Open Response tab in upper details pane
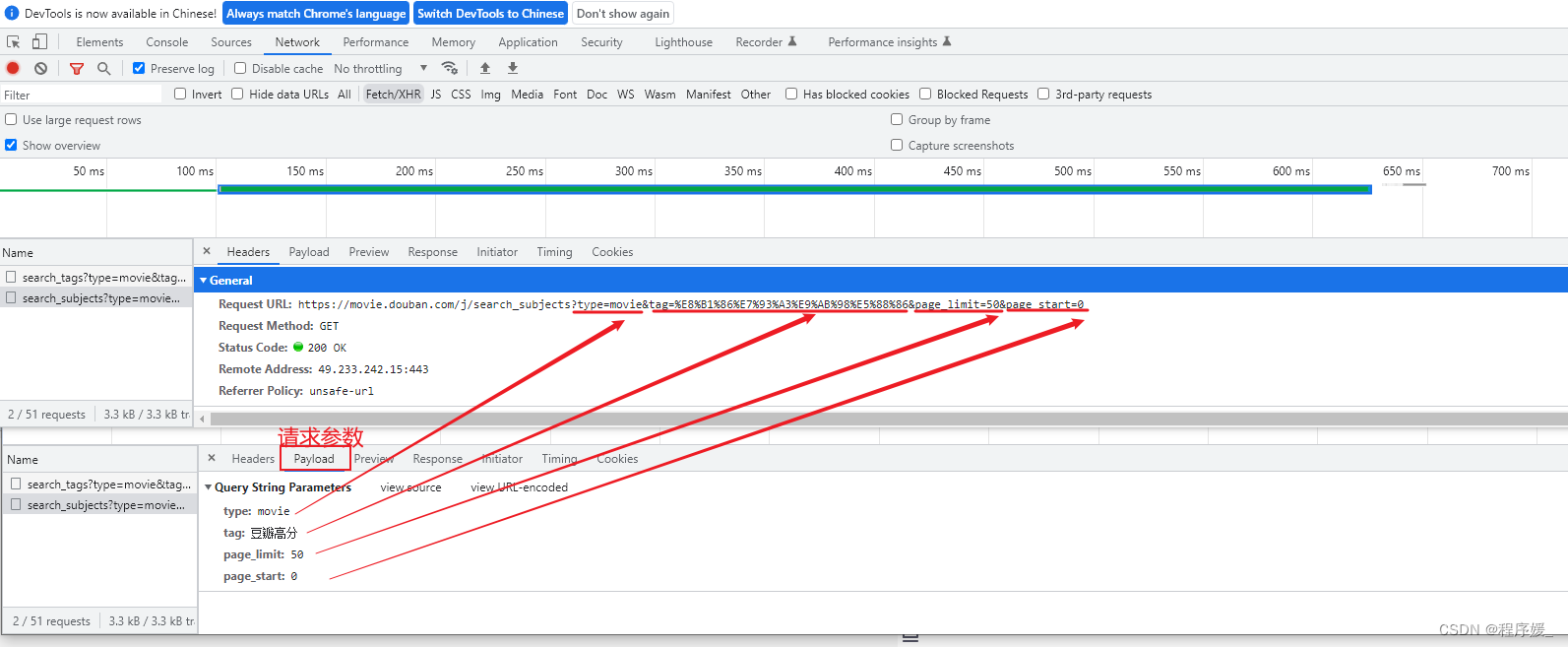1568x647 pixels. [432, 252]
